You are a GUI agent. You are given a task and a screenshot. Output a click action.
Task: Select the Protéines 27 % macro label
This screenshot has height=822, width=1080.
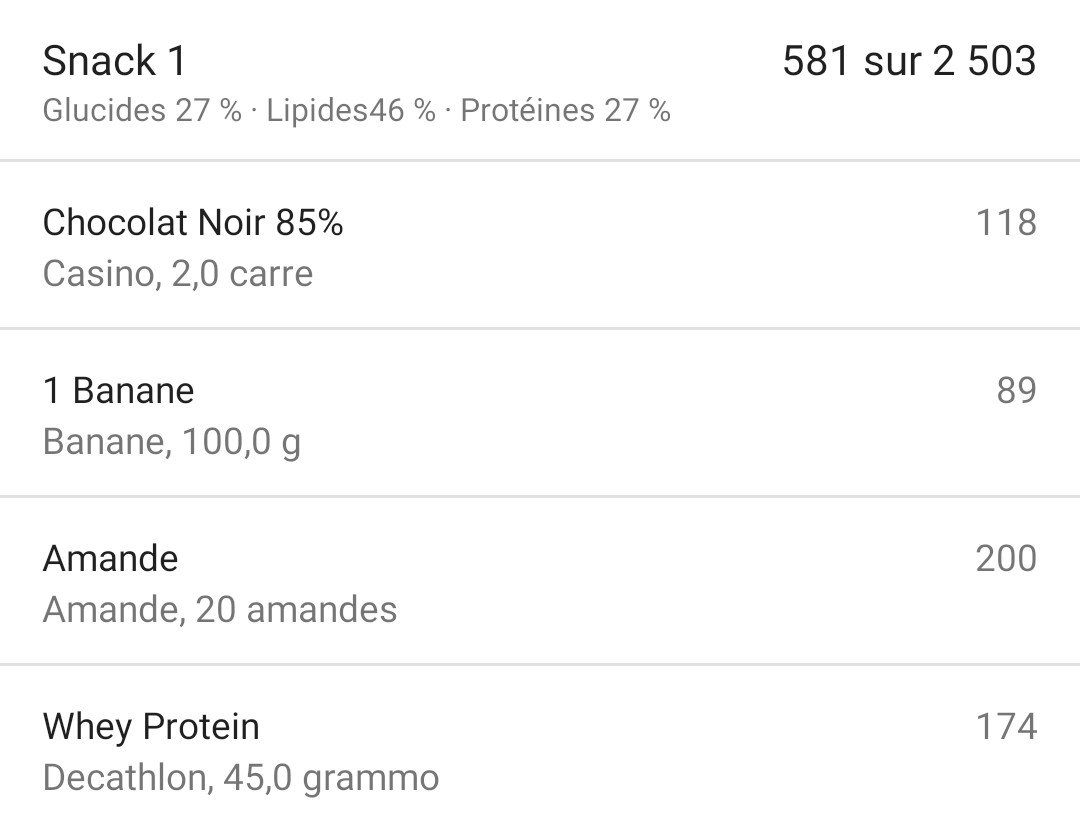coord(565,110)
